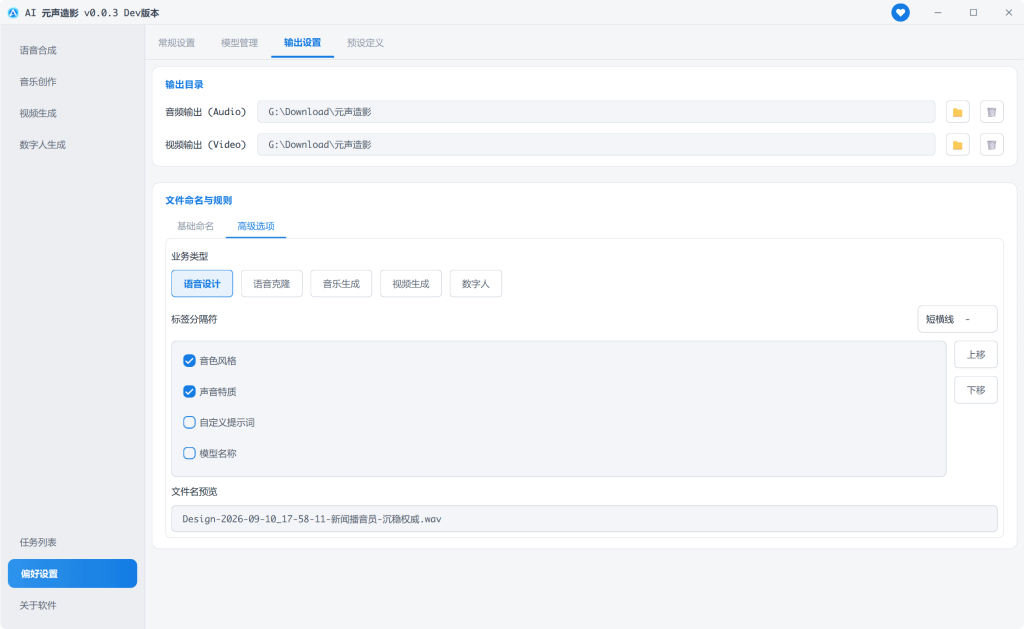Image resolution: width=1024 pixels, height=629 pixels.
Task: Maximize the application window
Action: point(973,12)
